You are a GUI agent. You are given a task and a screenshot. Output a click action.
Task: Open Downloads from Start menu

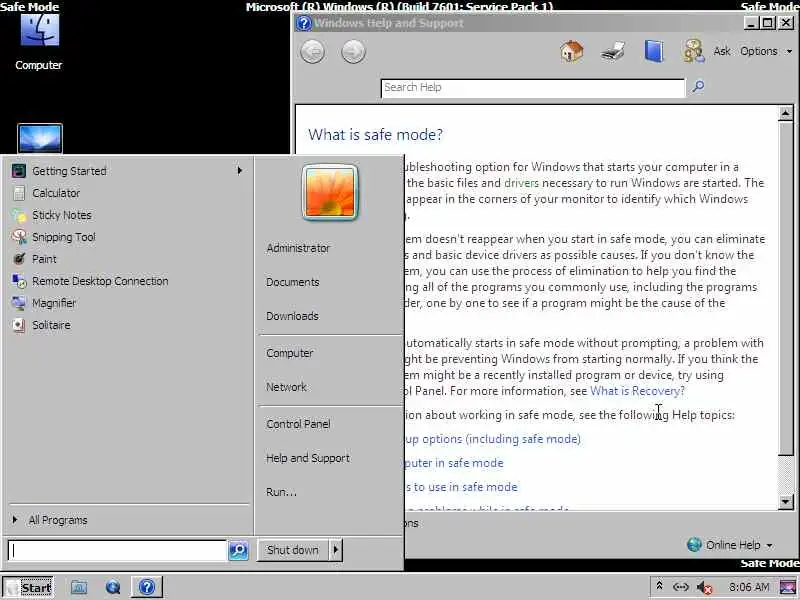292,316
